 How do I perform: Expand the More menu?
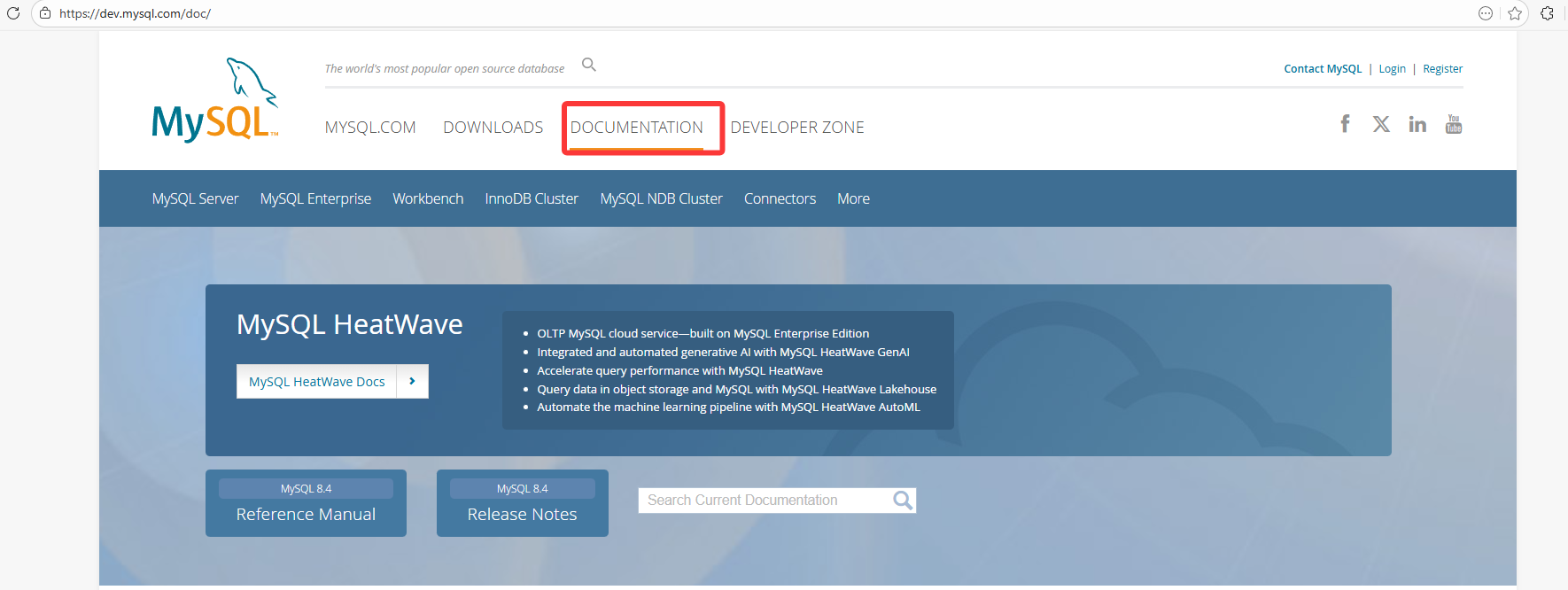(853, 198)
